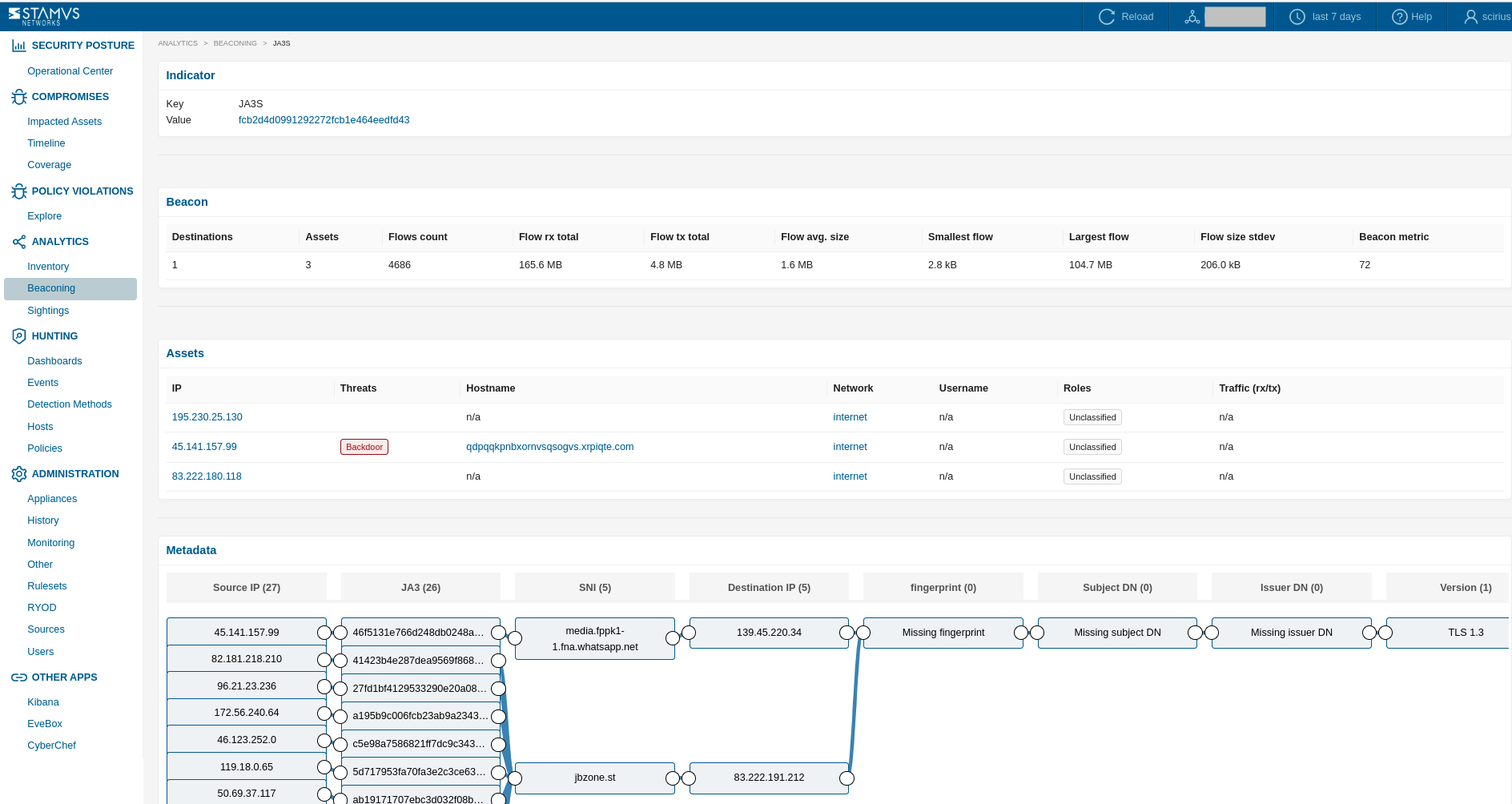
Task: Click the Hunting shield icon
Action: [19, 336]
